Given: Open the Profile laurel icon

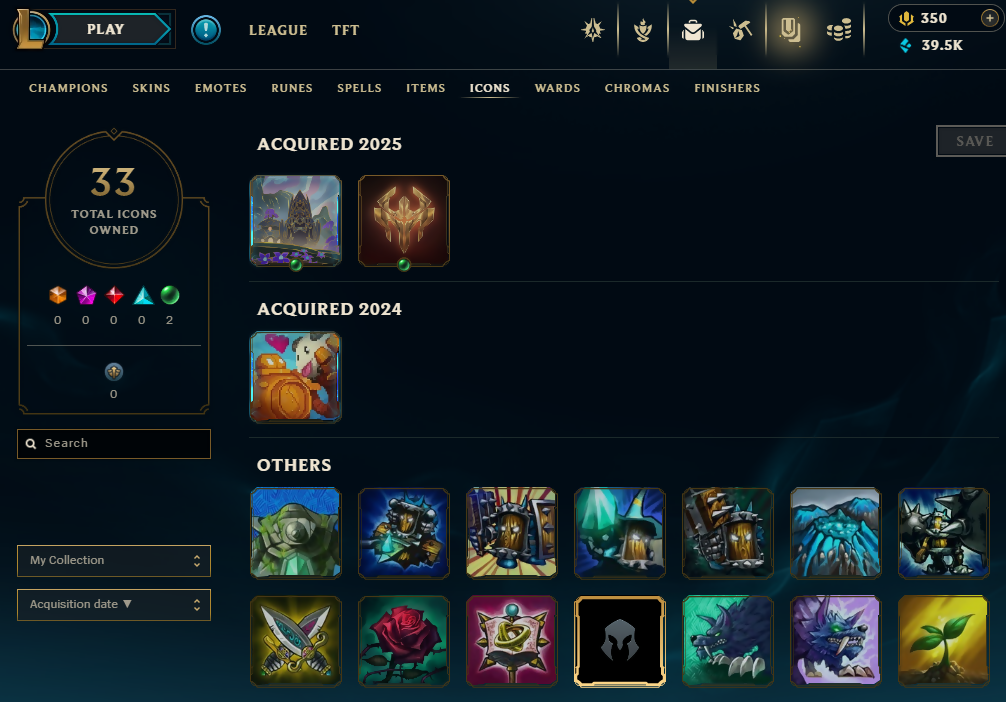Looking at the screenshot, I should tap(643, 30).
